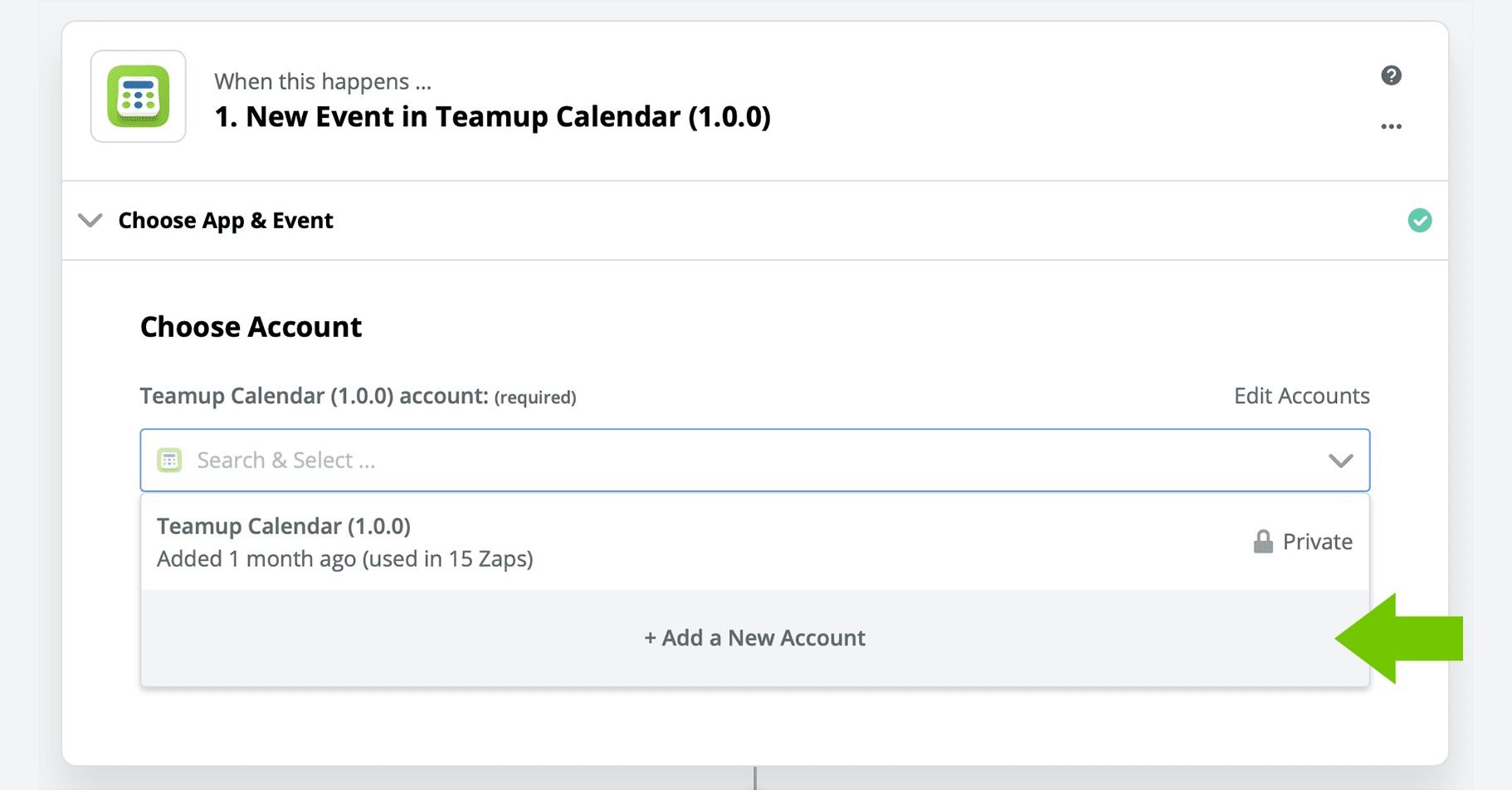Click the Private lock icon
The height and width of the screenshot is (790, 1512).
pos(1262,542)
